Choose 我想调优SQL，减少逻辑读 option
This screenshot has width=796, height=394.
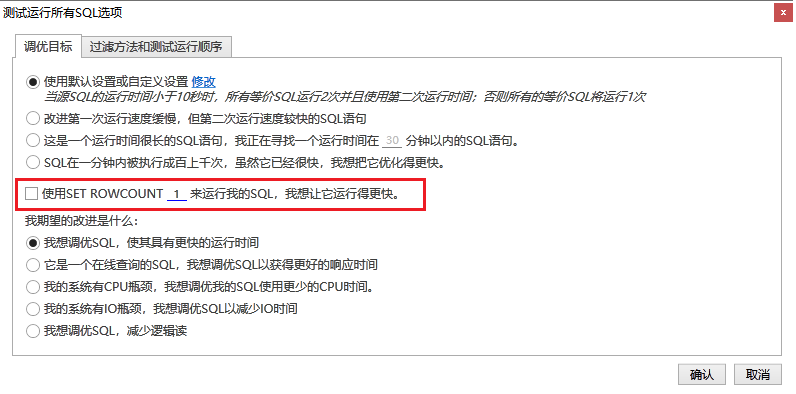[33, 331]
